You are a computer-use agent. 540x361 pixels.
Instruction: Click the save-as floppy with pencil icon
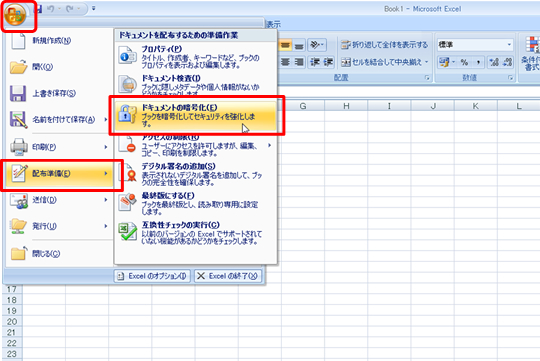[19, 120]
